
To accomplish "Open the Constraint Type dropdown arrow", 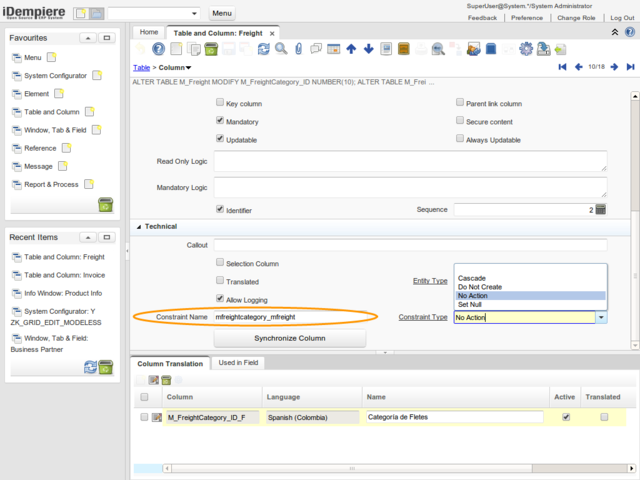I will click(602, 317).
